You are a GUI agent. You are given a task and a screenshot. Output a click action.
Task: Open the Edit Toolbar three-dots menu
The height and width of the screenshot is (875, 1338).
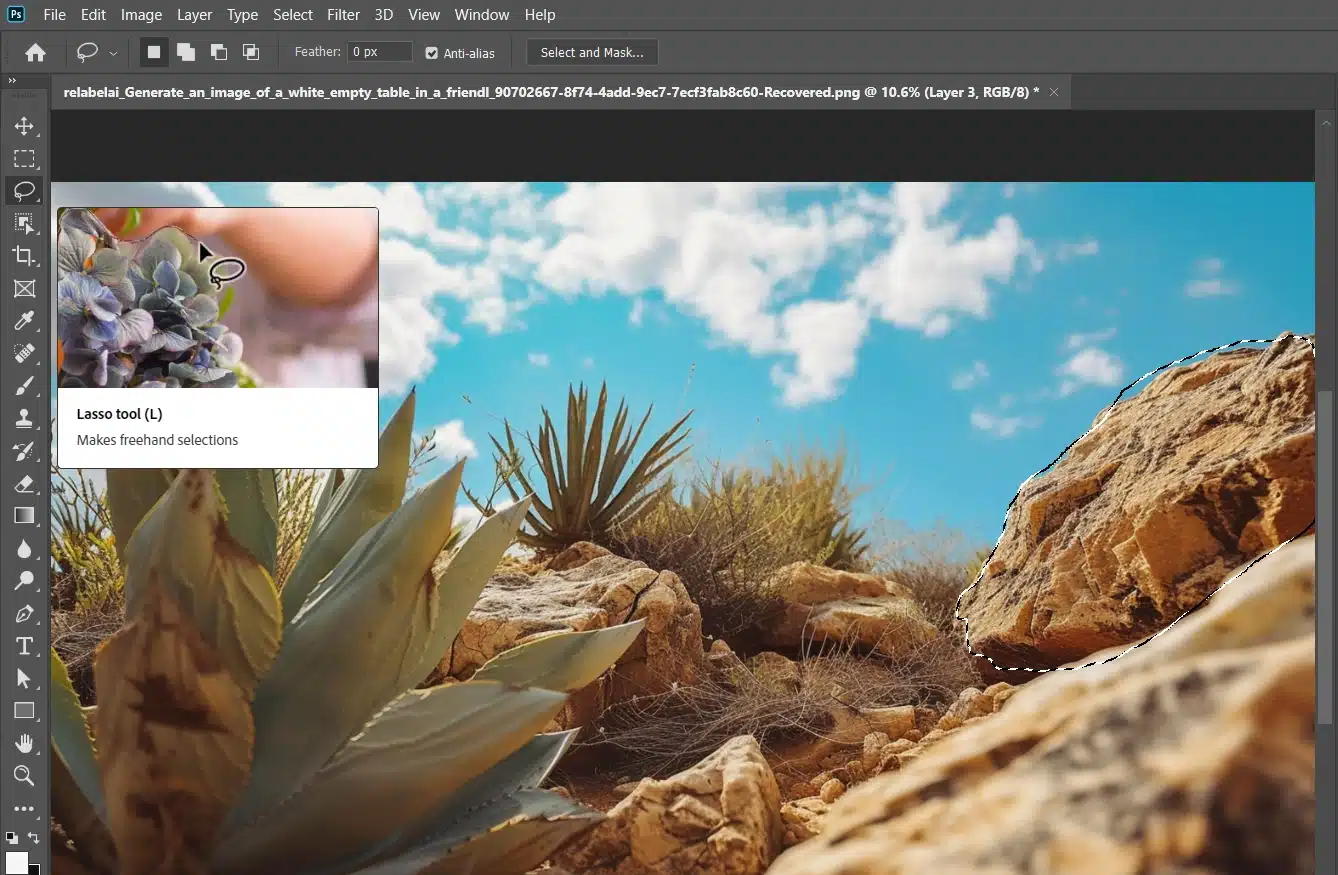coord(24,808)
